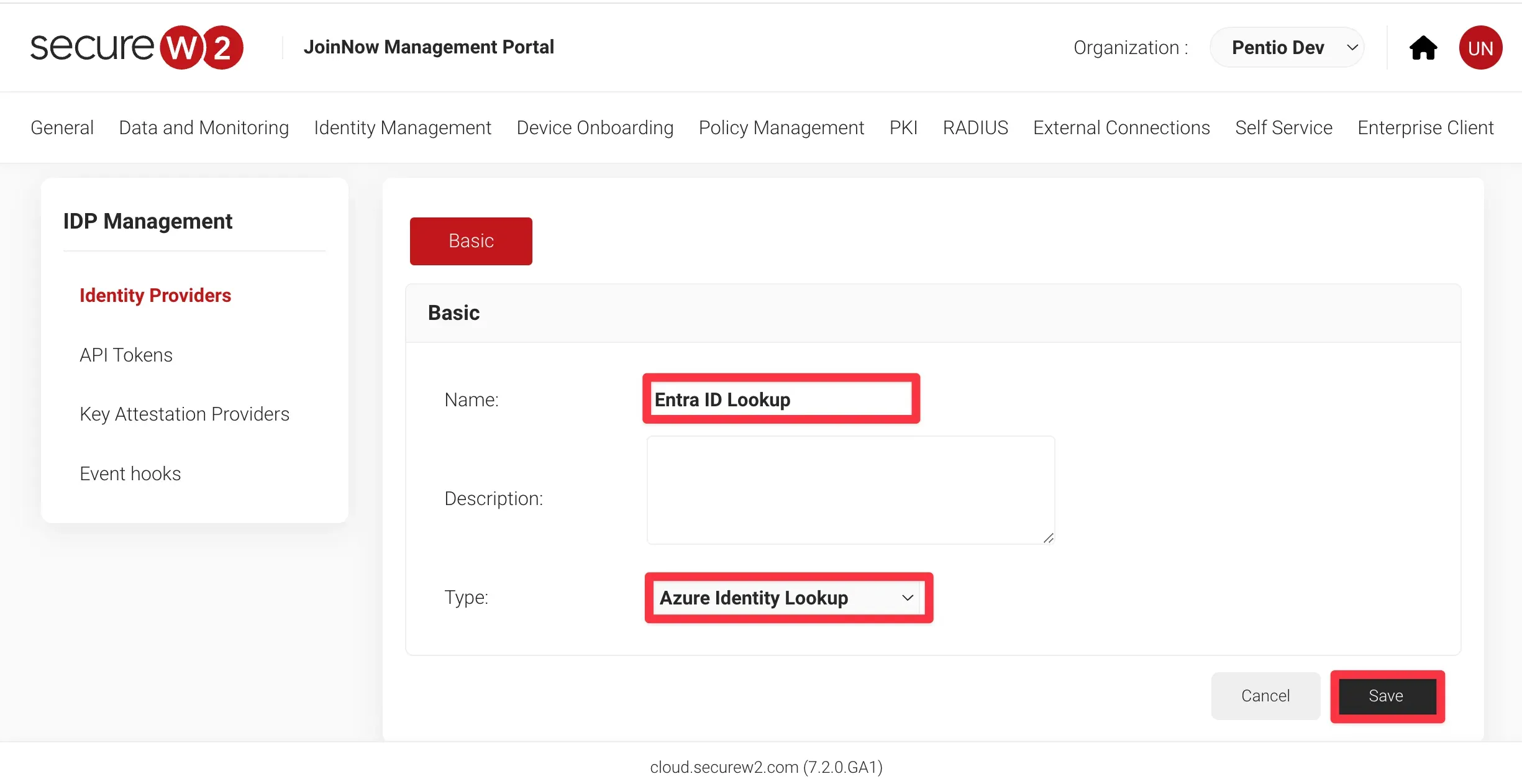Viewport: 1522px width, 784px height.
Task: Open the Device Onboarding menu
Action: tap(595, 127)
